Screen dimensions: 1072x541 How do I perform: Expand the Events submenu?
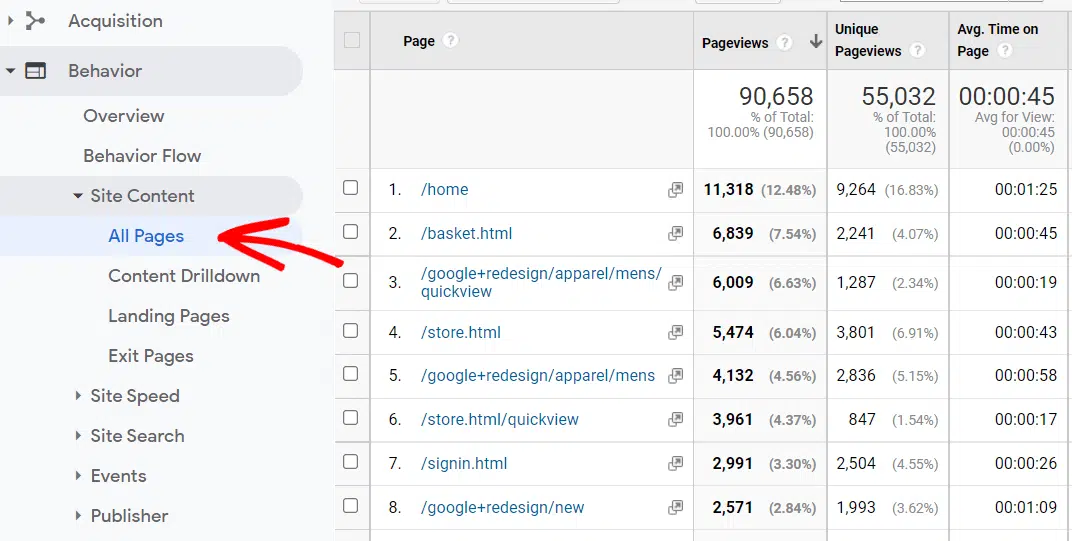[78, 476]
